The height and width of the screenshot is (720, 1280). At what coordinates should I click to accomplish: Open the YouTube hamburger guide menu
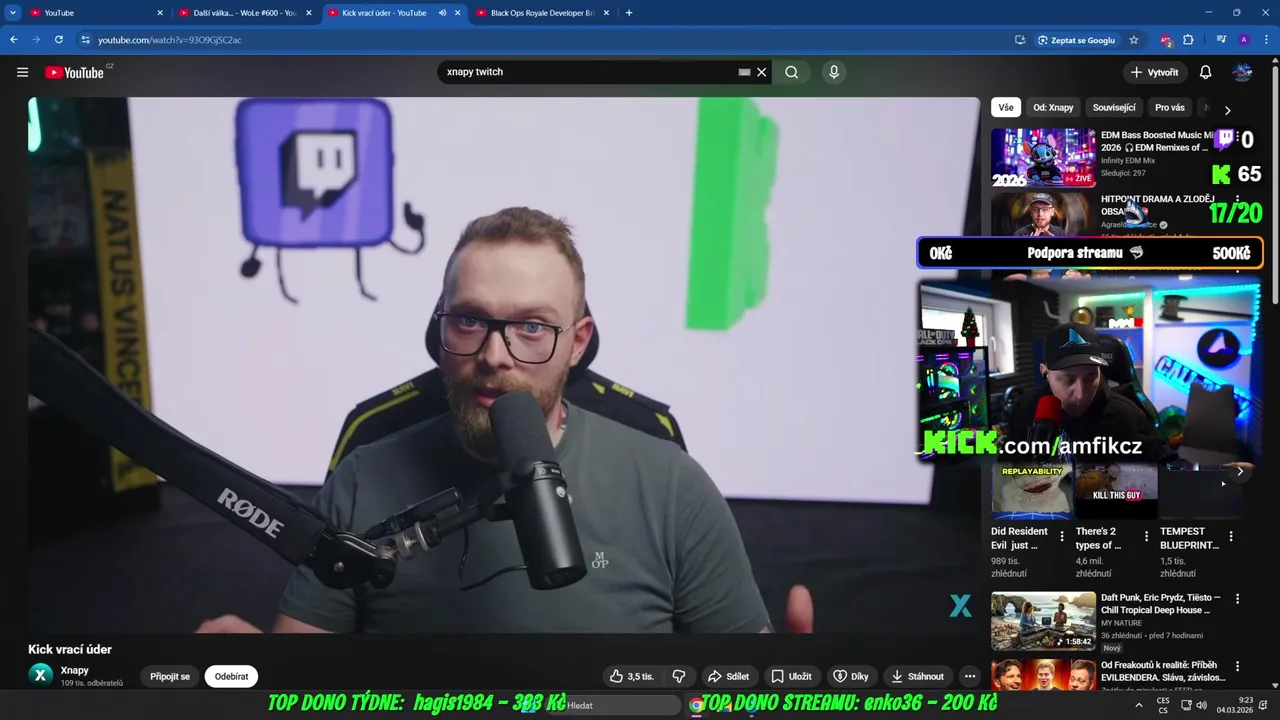click(x=22, y=72)
